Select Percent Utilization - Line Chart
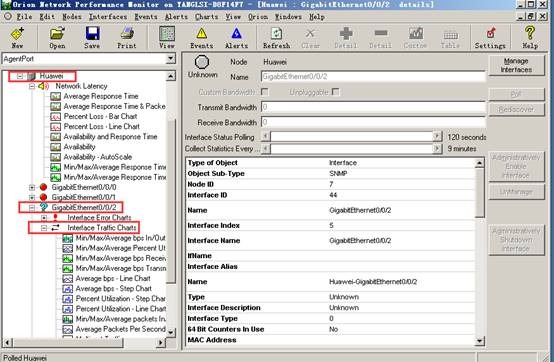The width and height of the screenshot is (554, 362). [x=120, y=309]
